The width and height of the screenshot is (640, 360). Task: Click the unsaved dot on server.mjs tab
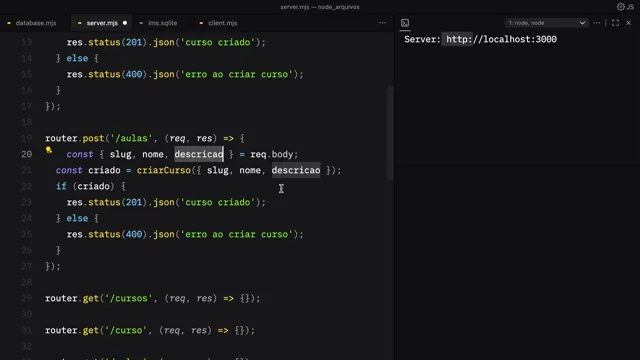pos(125,23)
